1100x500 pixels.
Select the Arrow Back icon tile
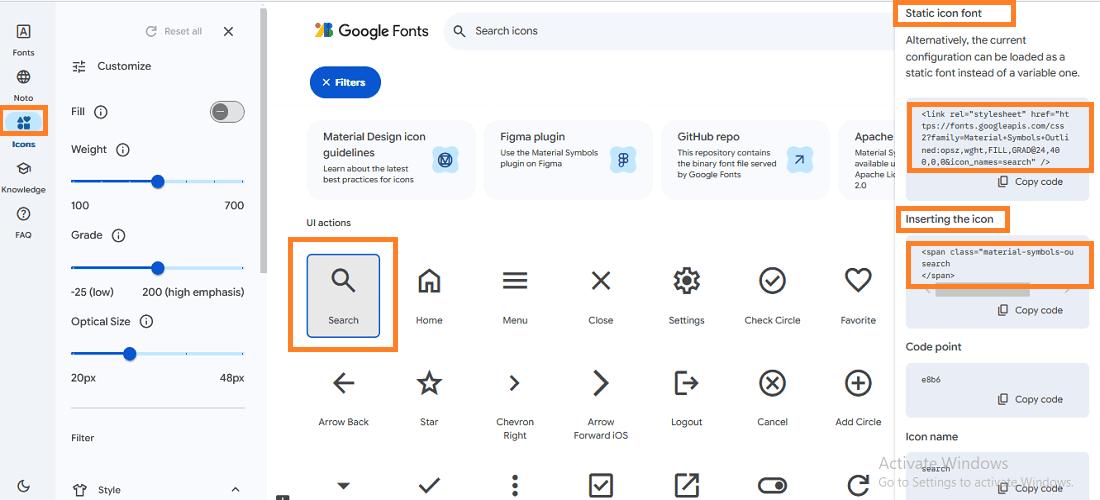[343, 397]
